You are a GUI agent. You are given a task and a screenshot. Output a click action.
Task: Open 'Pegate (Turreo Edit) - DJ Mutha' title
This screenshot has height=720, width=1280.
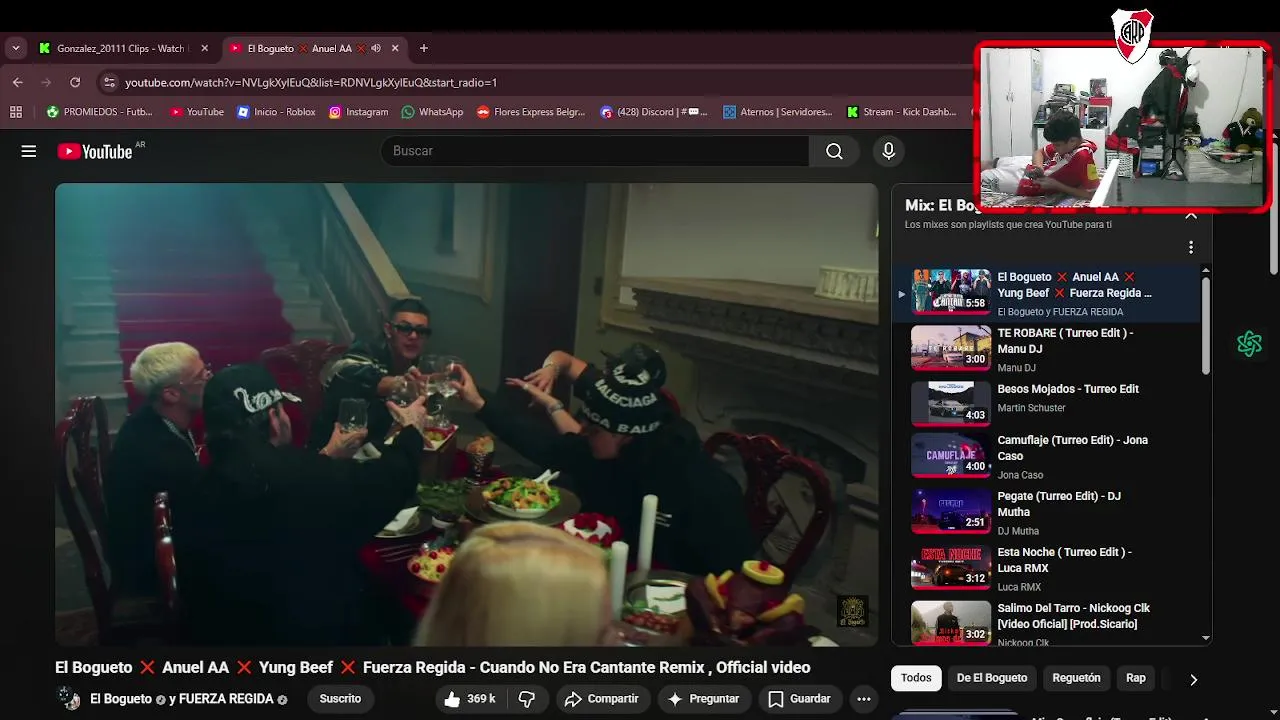(1059, 504)
